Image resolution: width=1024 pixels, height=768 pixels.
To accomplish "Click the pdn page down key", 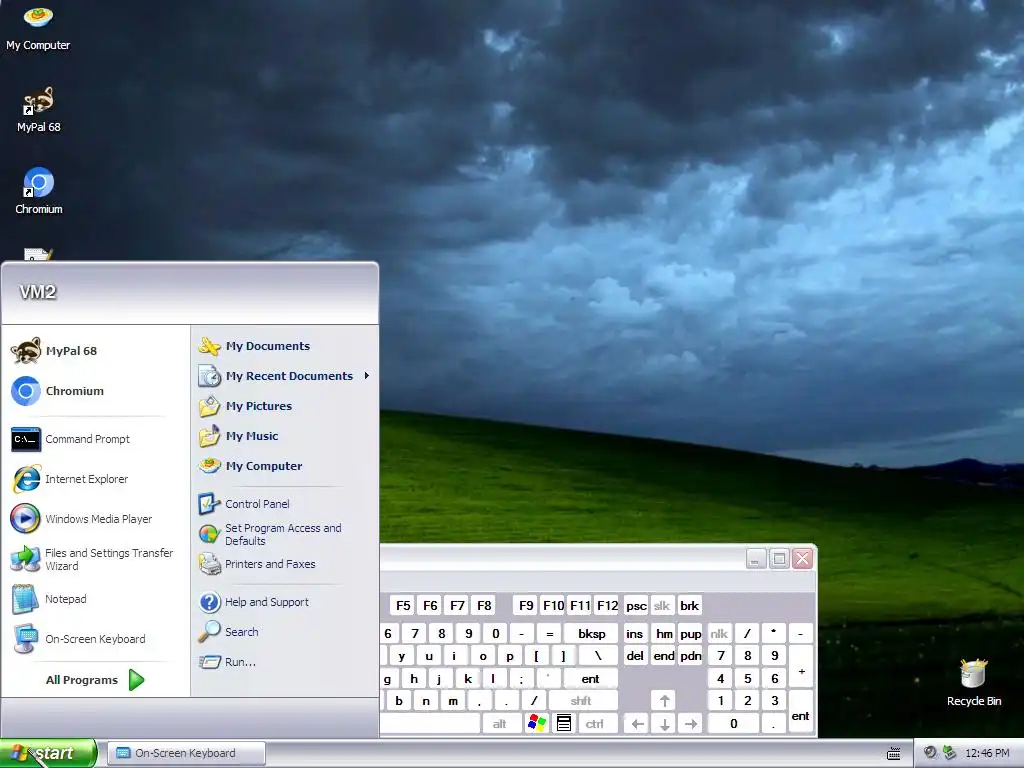I will (x=691, y=655).
